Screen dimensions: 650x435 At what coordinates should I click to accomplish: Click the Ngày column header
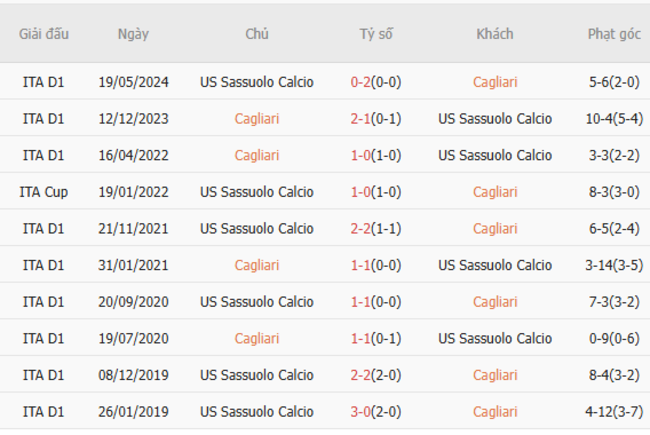point(133,33)
